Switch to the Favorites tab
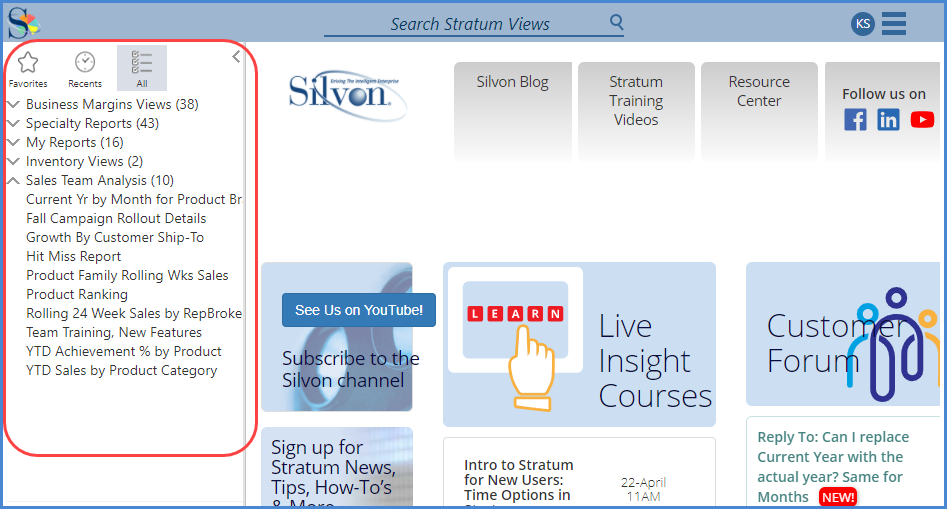The width and height of the screenshot is (947, 509). pos(28,69)
